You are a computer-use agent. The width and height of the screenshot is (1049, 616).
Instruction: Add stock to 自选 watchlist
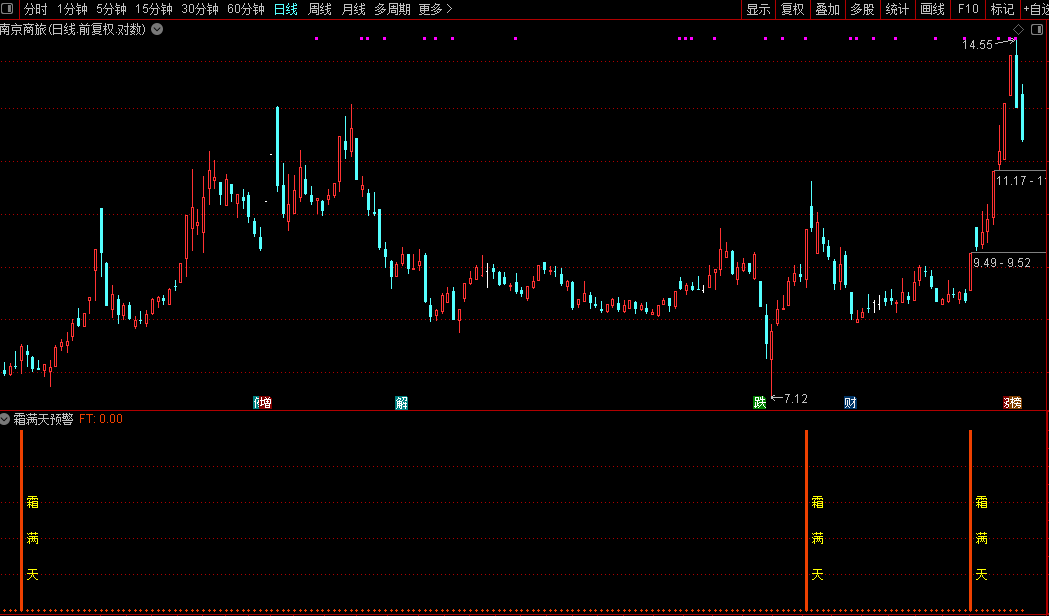tap(1035, 9)
